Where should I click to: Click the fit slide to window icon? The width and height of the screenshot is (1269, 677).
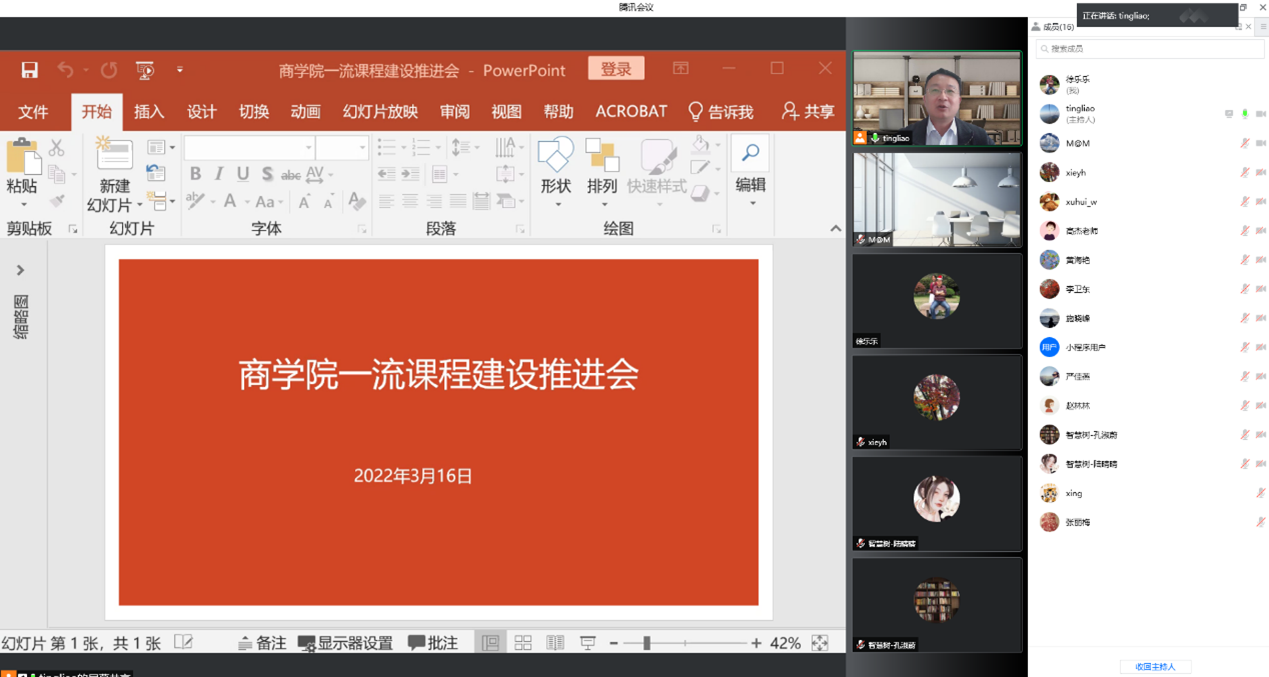[820, 643]
